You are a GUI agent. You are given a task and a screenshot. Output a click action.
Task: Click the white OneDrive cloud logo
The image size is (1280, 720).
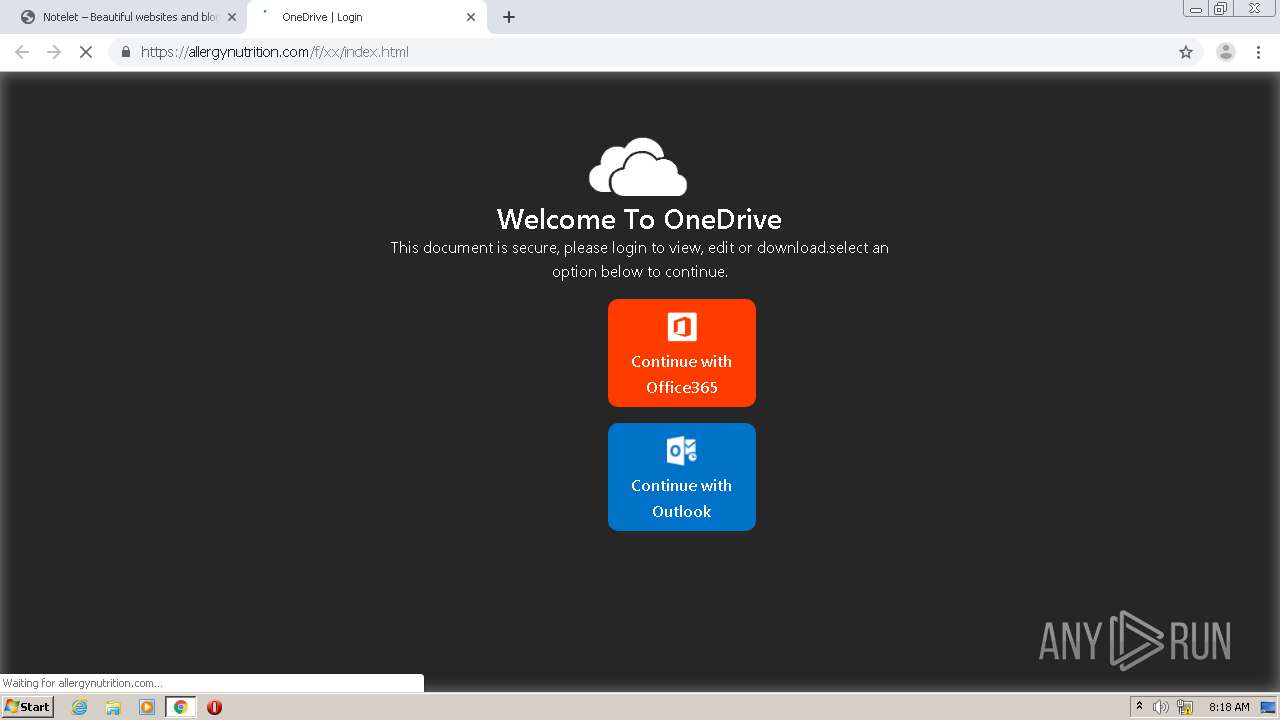pyautogui.click(x=638, y=167)
